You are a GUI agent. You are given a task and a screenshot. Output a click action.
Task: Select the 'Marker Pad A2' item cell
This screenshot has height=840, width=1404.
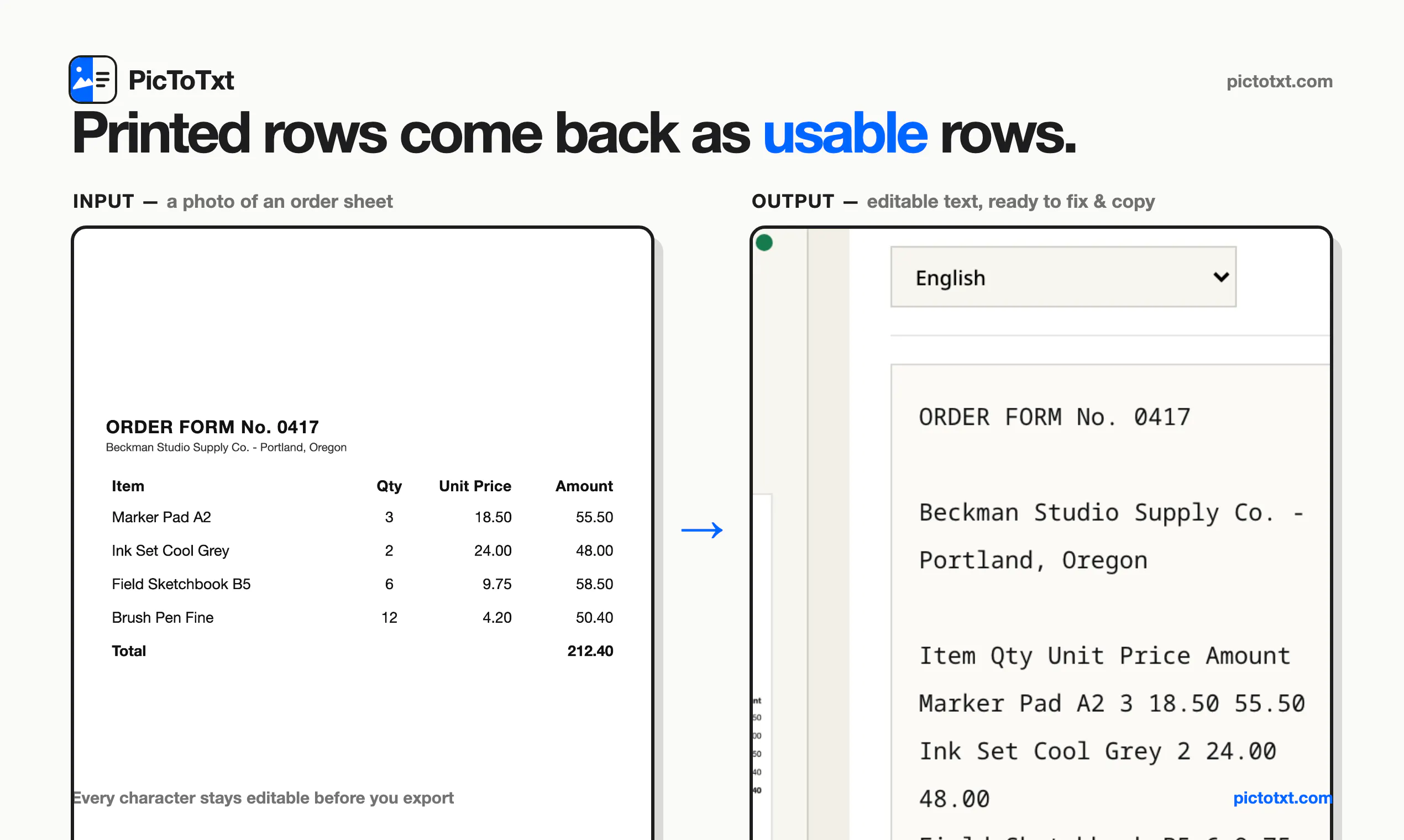point(161,517)
